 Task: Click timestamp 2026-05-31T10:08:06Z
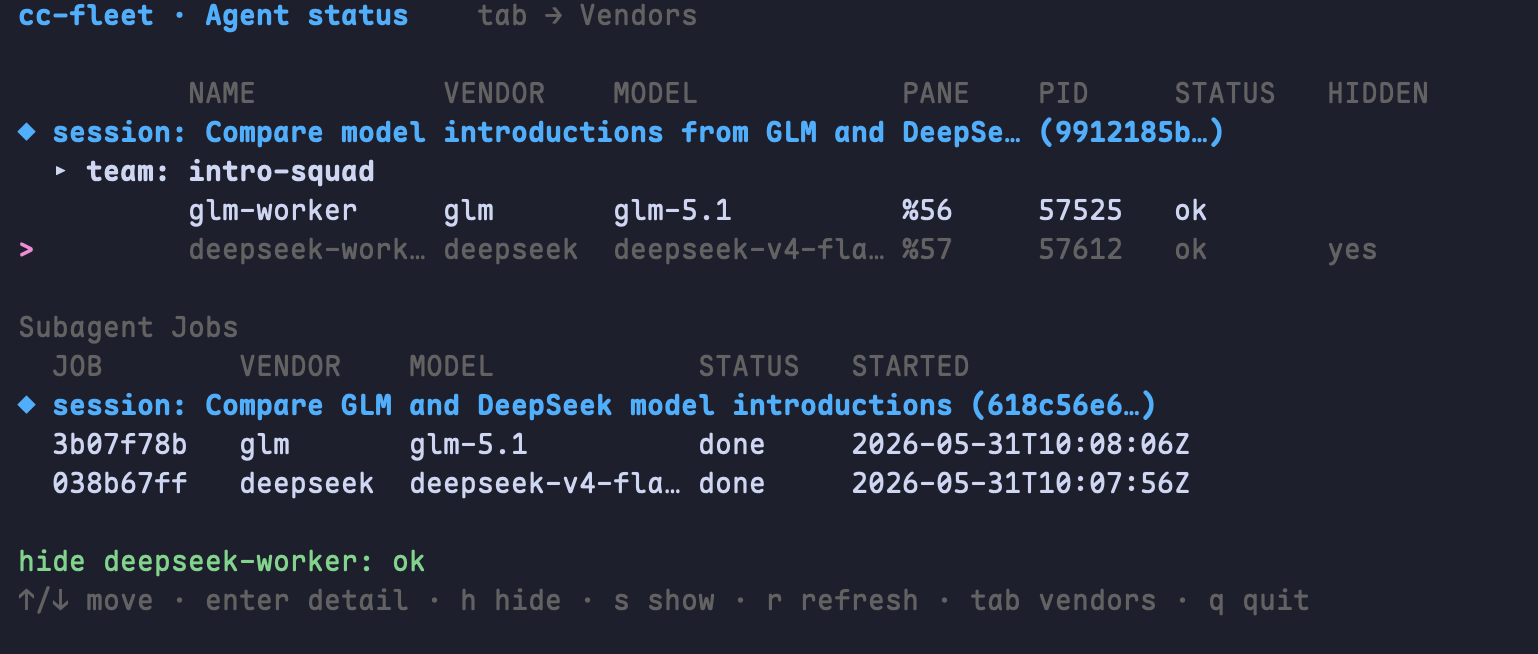tap(1021, 444)
